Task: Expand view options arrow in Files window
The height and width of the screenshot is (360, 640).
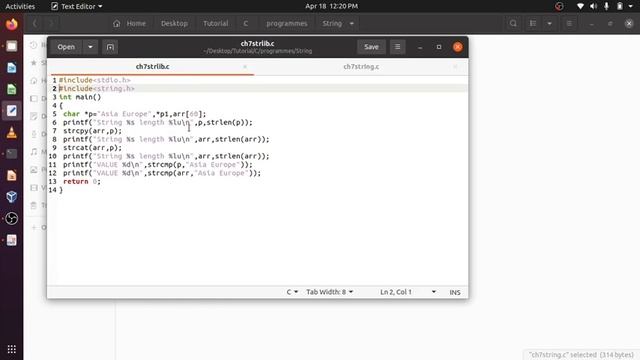Action: [x=549, y=23]
